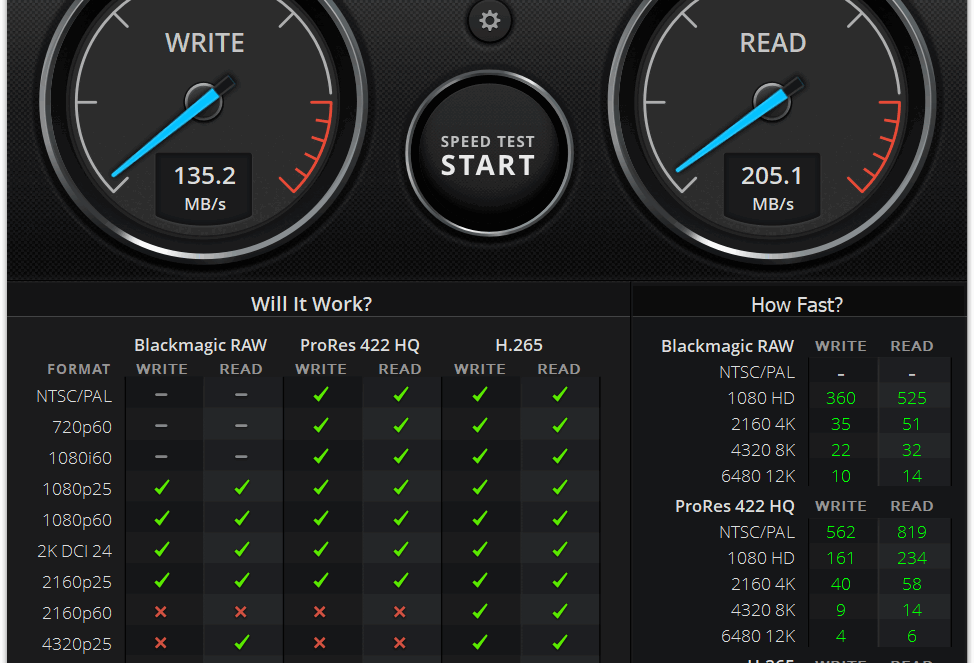The image size is (974, 663).
Task: Click green check for 4320p25 Blackmagic RAW read
Action: (x=241, y=643)
